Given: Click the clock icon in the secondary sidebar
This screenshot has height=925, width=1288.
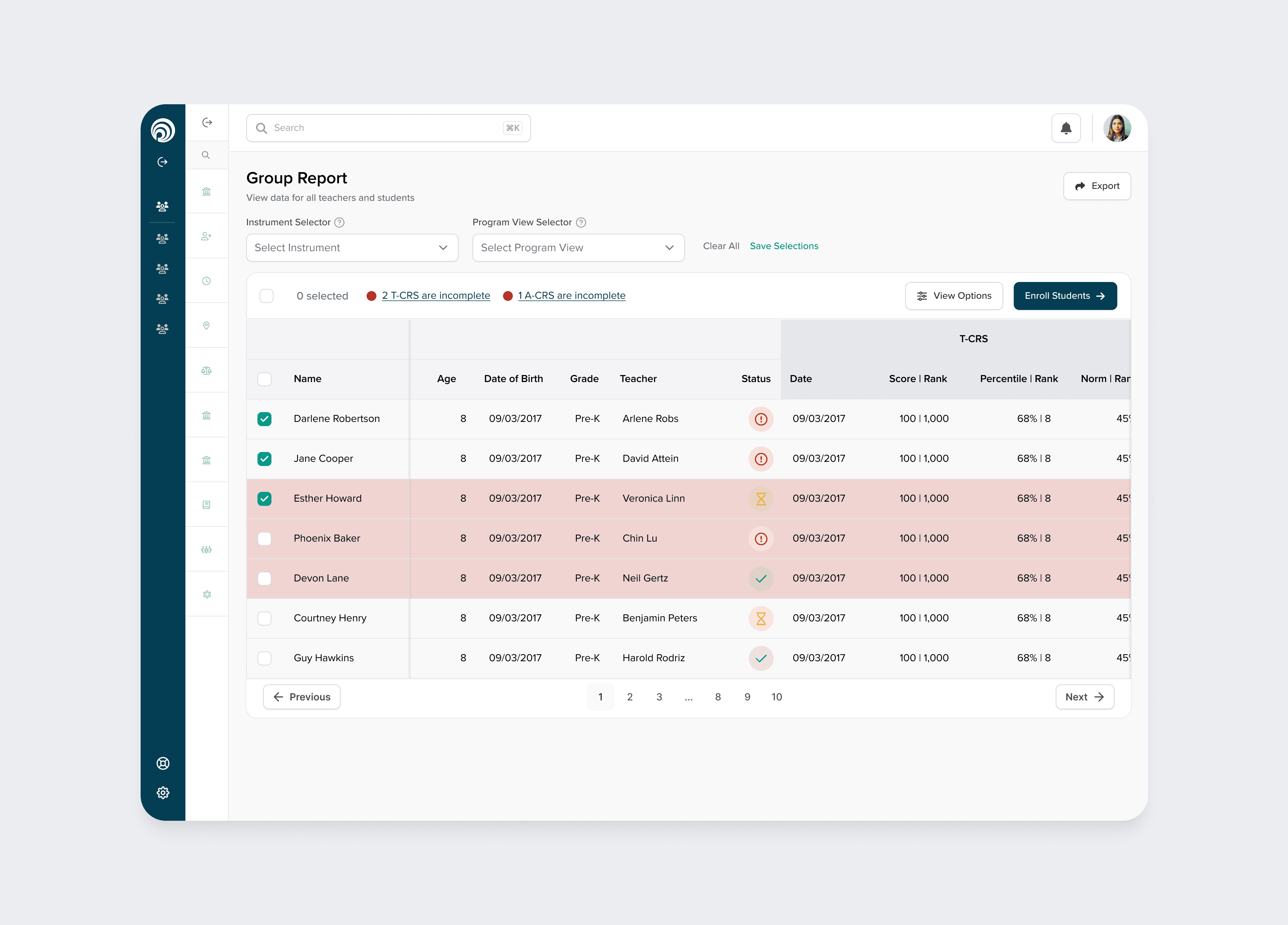Looking at the screenshot, I should click(206, 281).
